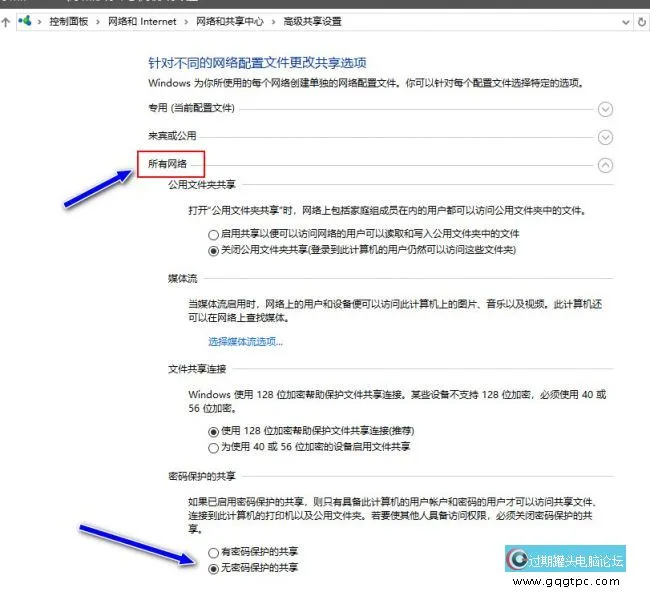This screenshot has height=600, width=650.
Task: Open the address bar history dropdown arrow
Action: 625,20
